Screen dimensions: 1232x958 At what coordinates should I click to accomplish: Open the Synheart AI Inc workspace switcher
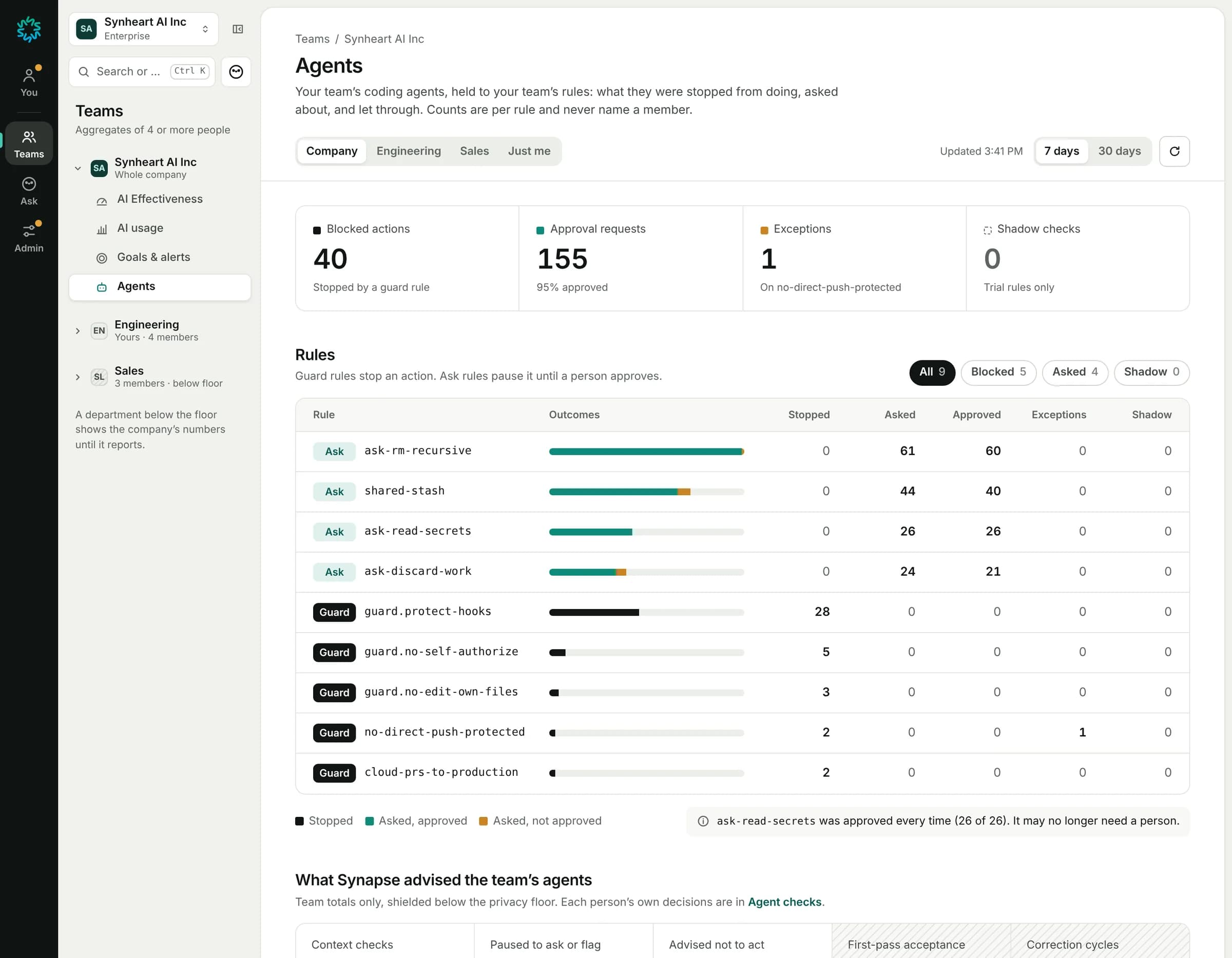tap(143, 29)
